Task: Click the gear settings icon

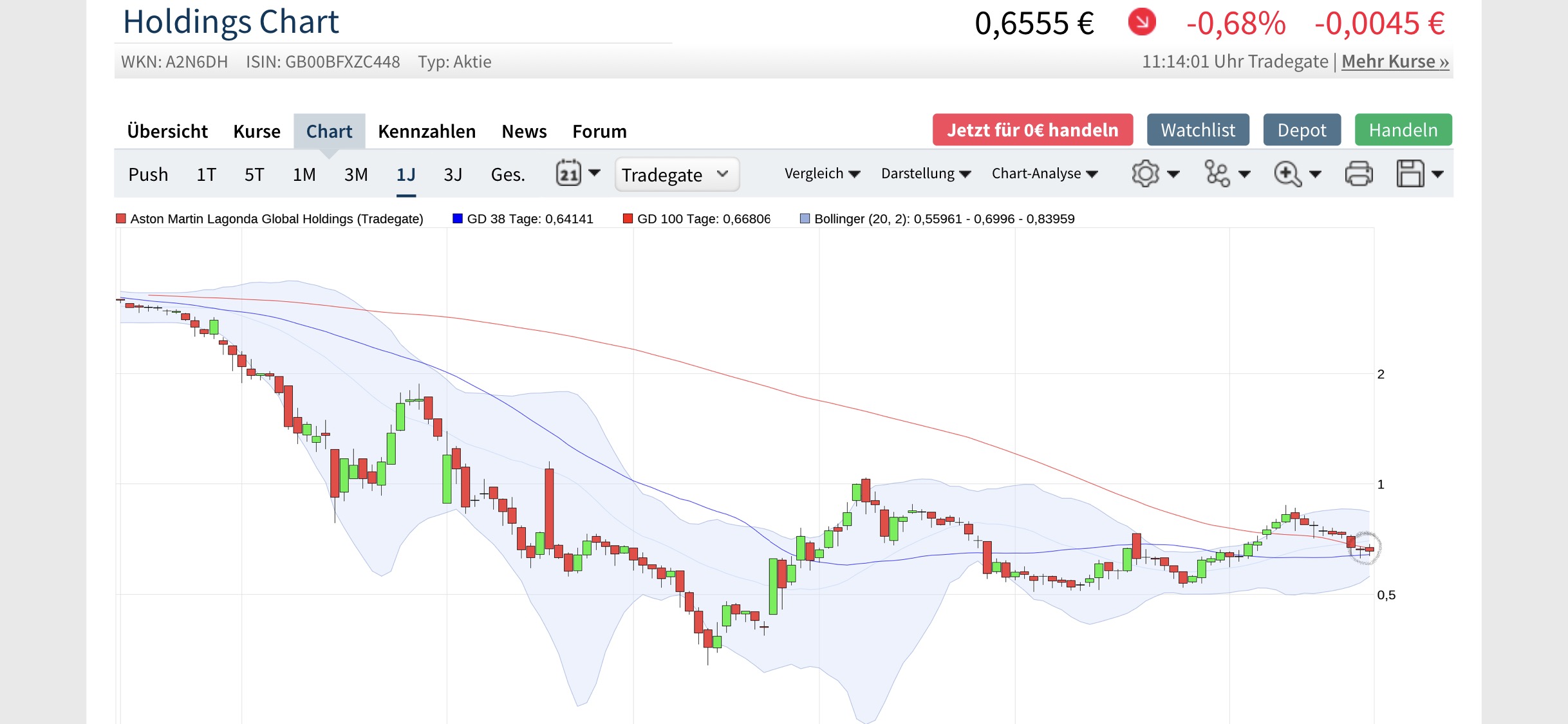Action: (1145, 174)
